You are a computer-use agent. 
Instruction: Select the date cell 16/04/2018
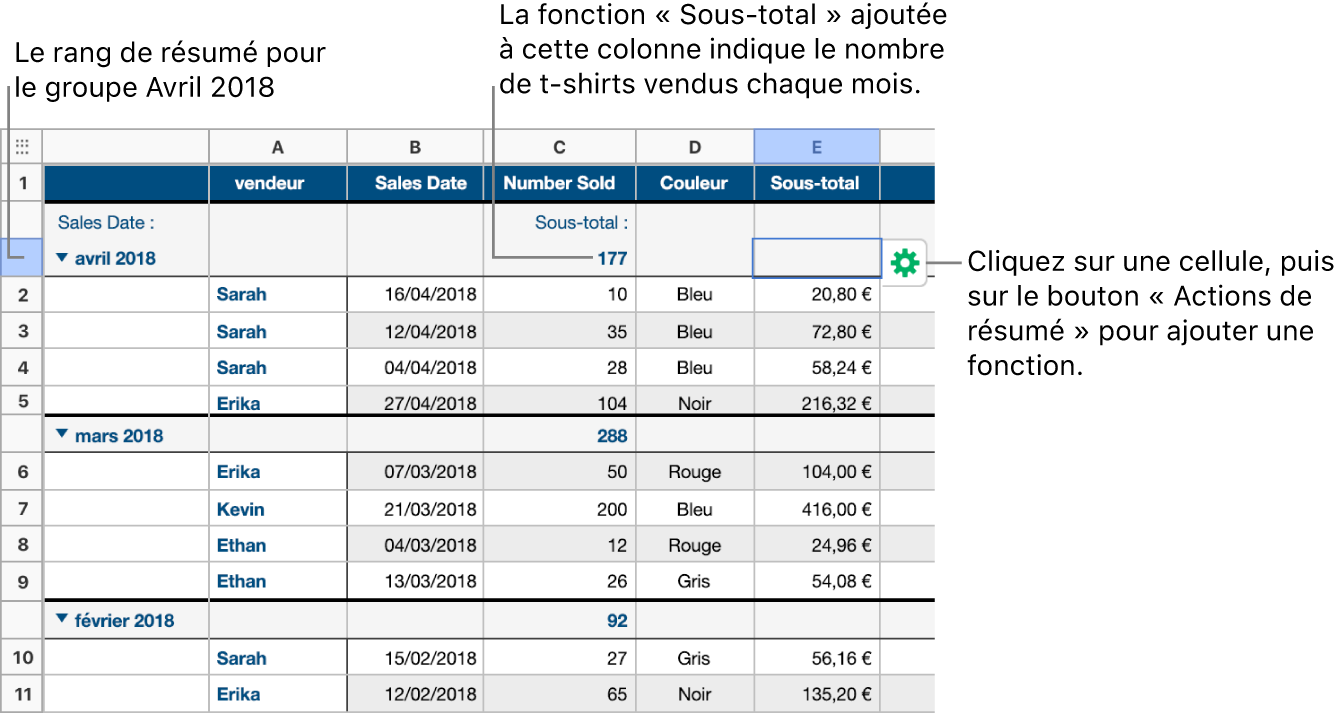[415, 295]
